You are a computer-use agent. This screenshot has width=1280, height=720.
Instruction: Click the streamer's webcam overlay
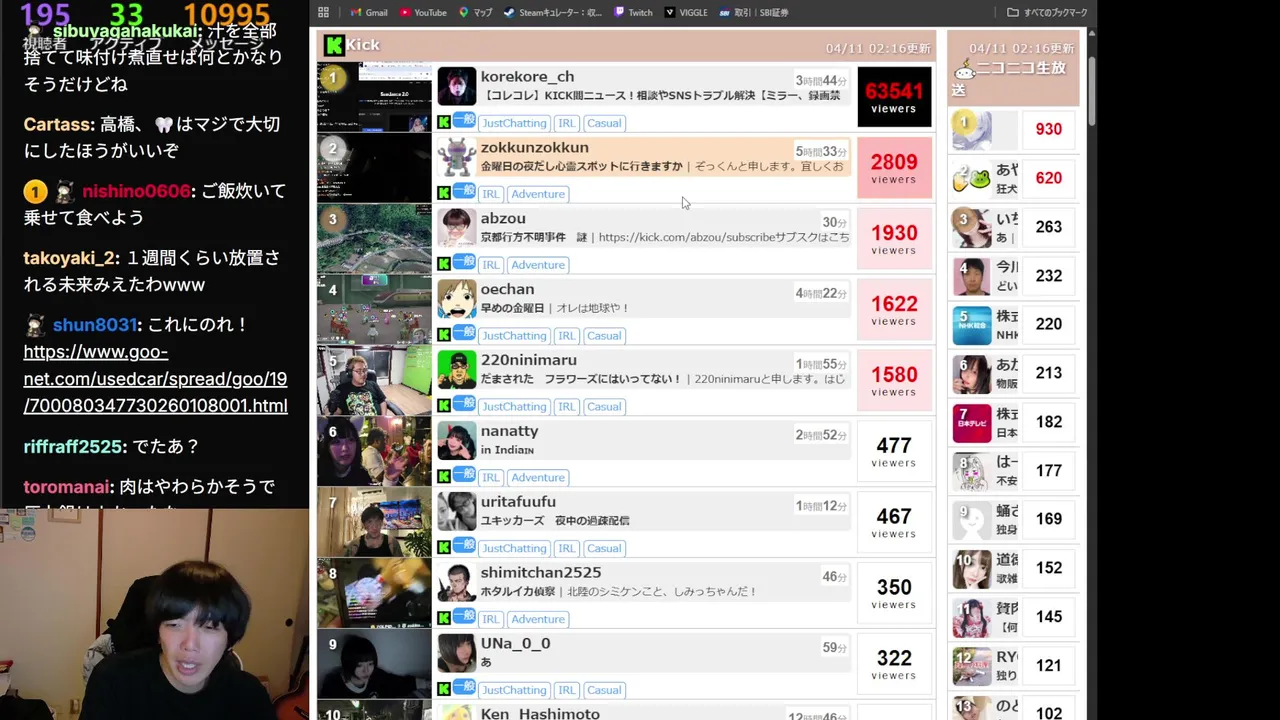[x=155, y=614]
